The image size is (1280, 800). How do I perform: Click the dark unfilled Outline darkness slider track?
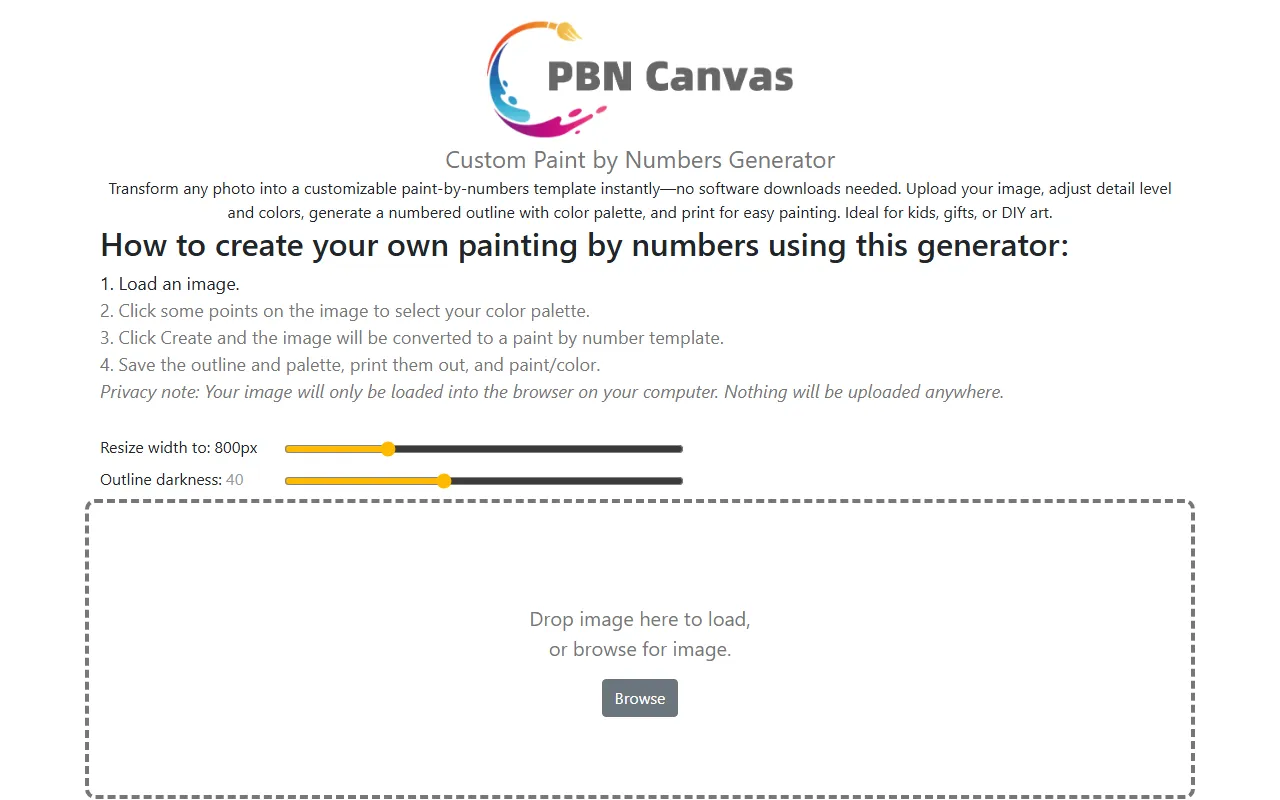565,481
